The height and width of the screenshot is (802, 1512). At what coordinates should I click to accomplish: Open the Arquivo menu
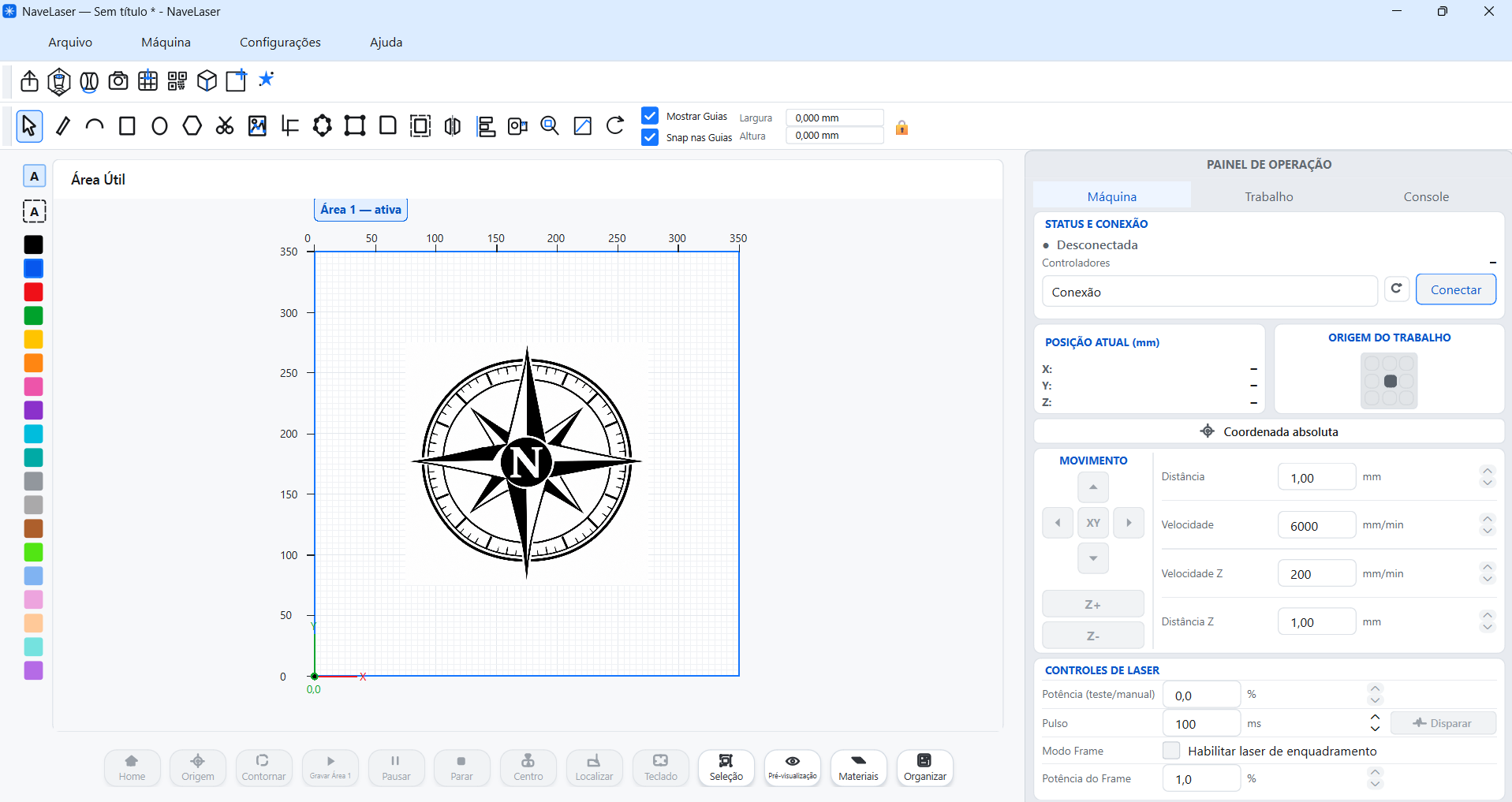coord(70,43)
